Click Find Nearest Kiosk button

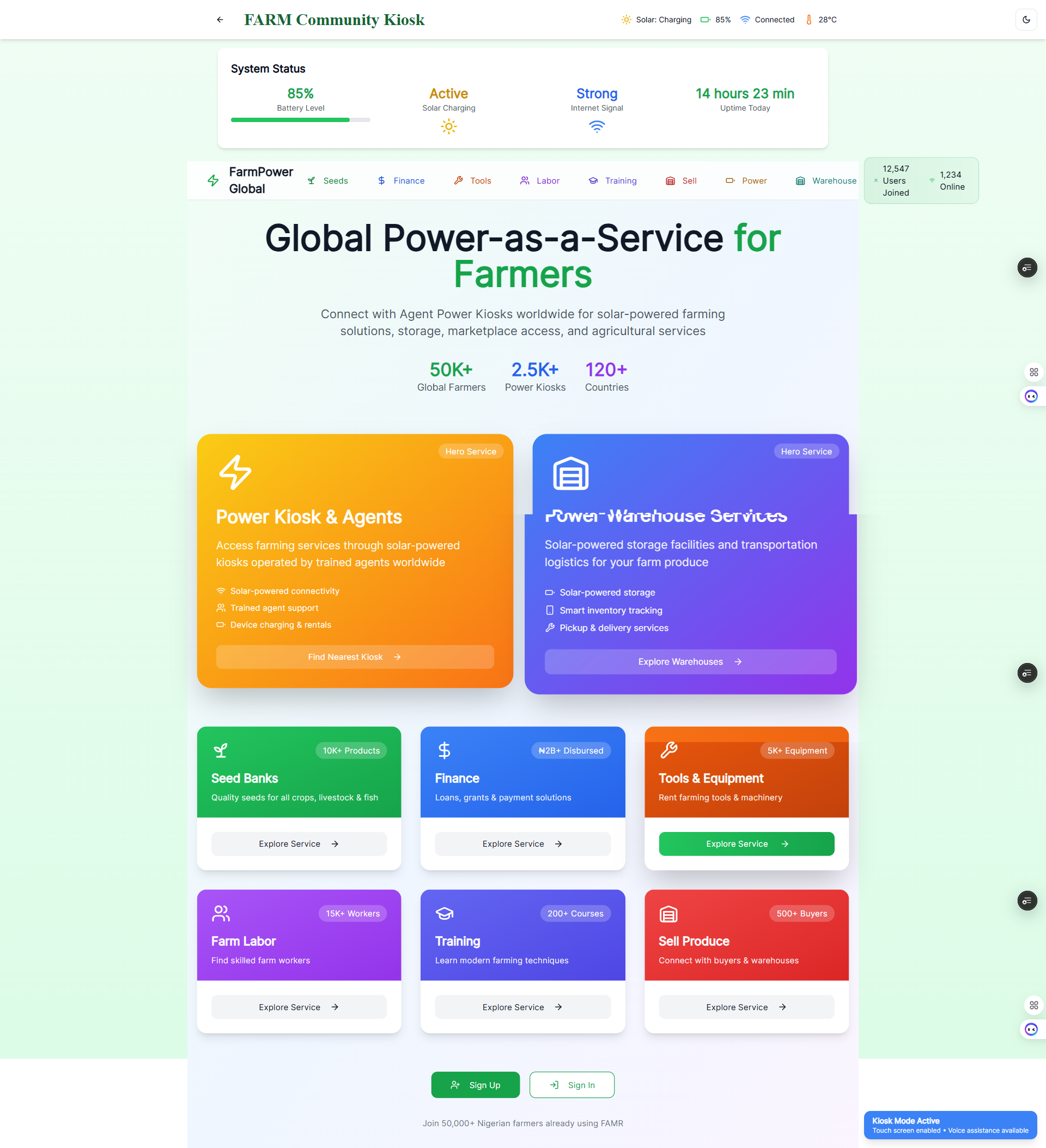355,657
